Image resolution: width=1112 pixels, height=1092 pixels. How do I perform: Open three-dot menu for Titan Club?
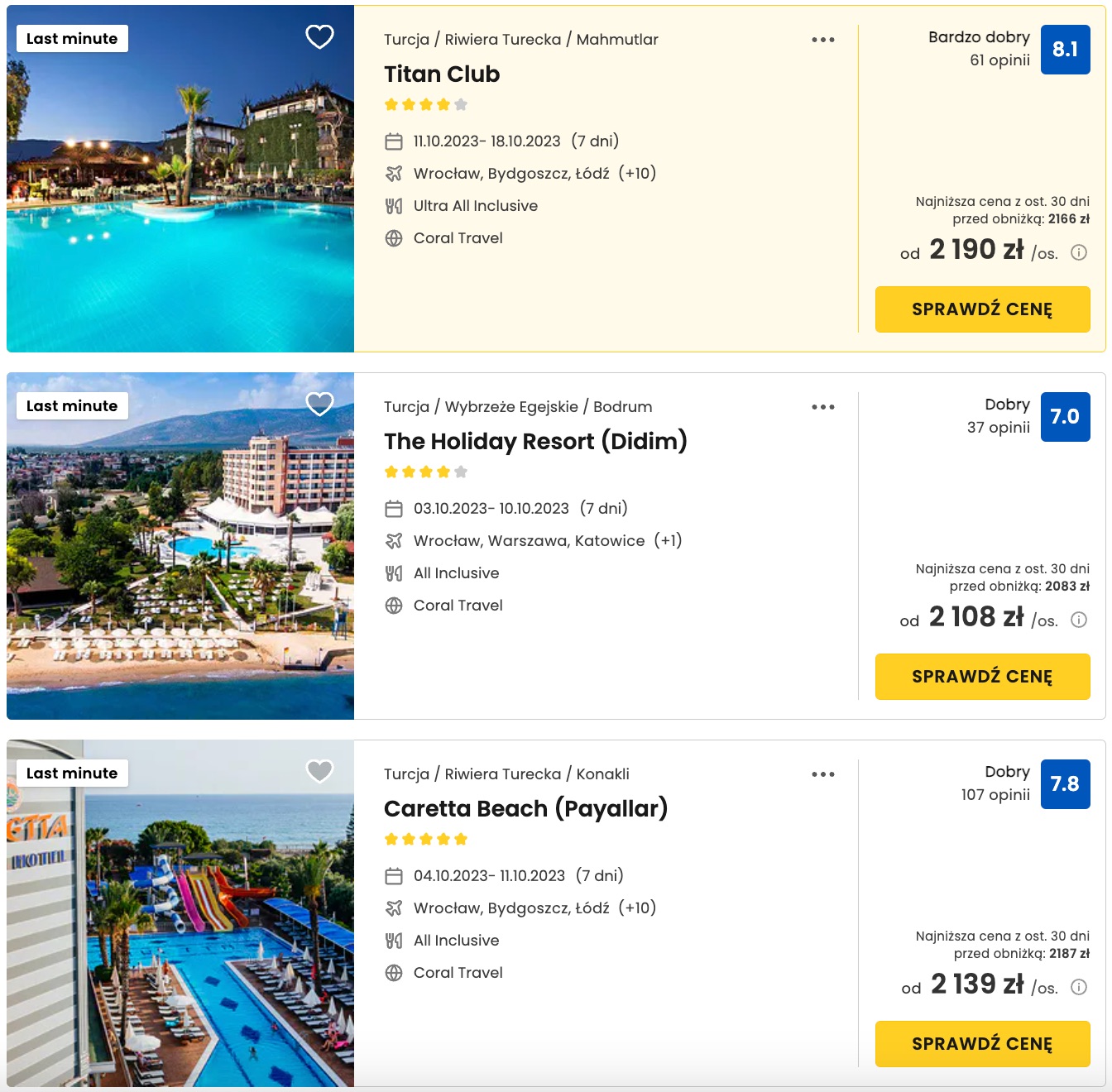point(823,40)
